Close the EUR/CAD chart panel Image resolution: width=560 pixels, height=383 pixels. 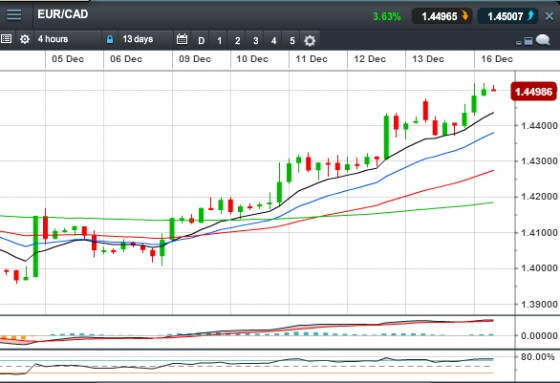(550, 16)
